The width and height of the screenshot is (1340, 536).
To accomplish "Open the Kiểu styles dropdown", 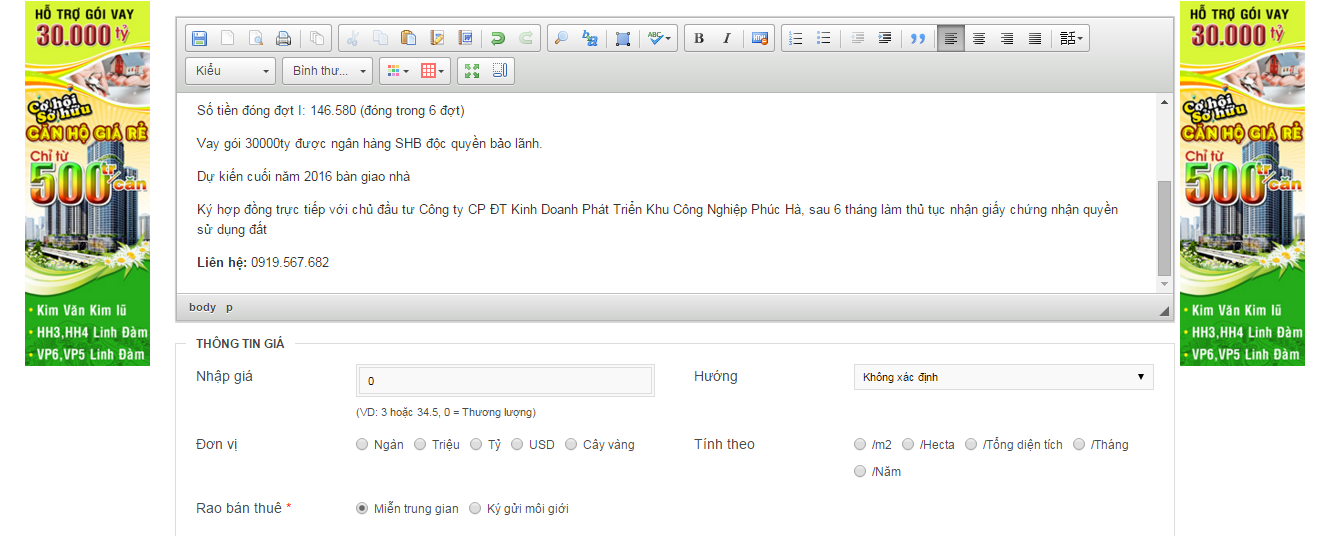I will [230, 71].
